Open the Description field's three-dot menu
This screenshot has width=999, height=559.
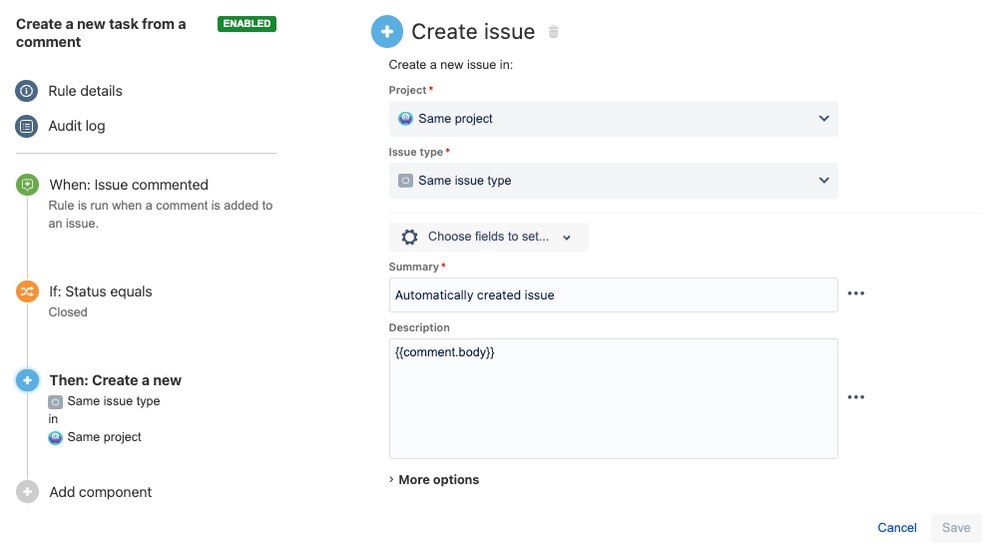click(x=856, y=398)
